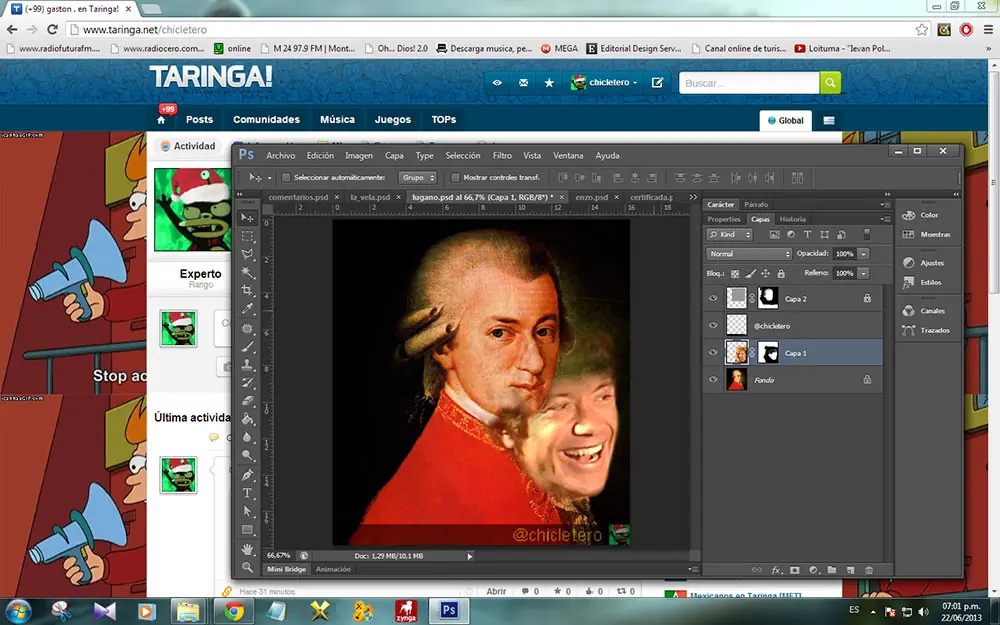Open the Normal blend mode dropdown

click(x=749, y=254)
